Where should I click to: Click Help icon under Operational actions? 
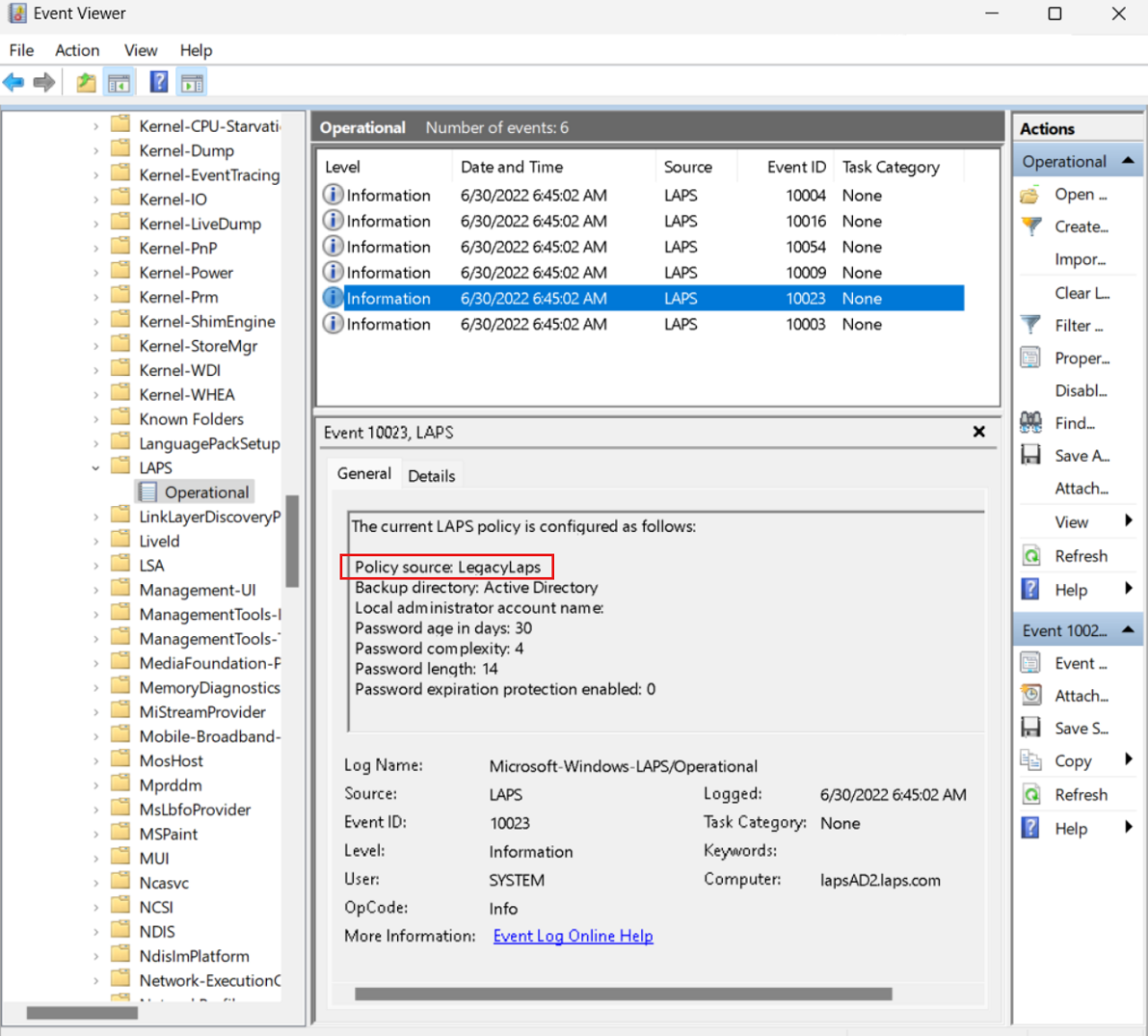[1030, 589]
